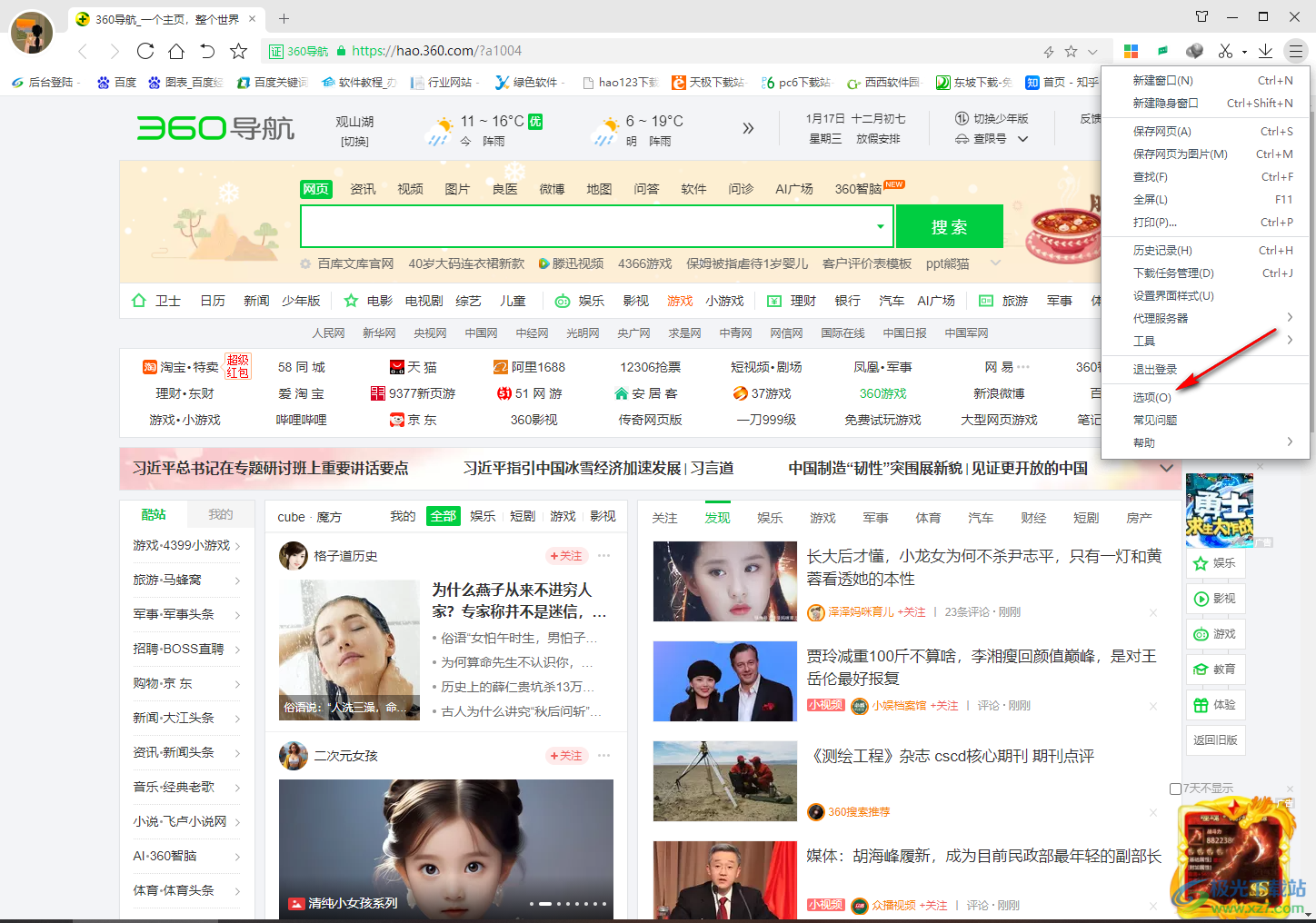Expand the address bar history dropdown
The height and width of the screenshot is (923, 1316).
click(1092, 52)
